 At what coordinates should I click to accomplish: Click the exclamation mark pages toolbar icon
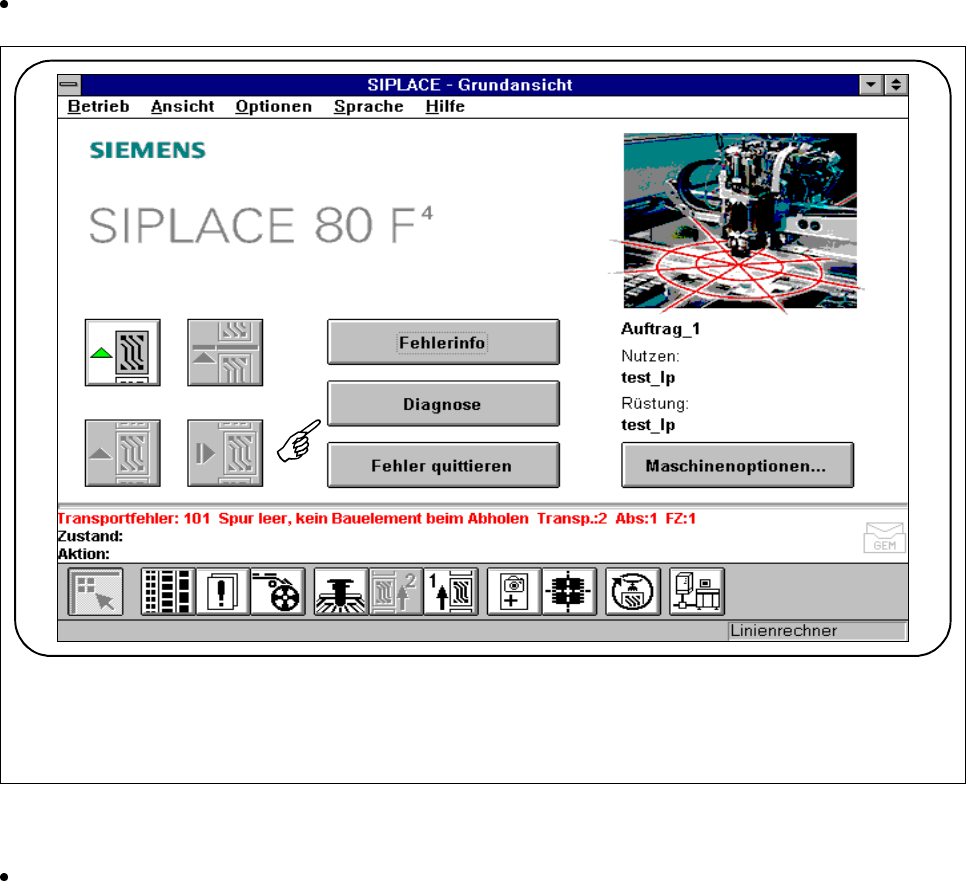223,592
